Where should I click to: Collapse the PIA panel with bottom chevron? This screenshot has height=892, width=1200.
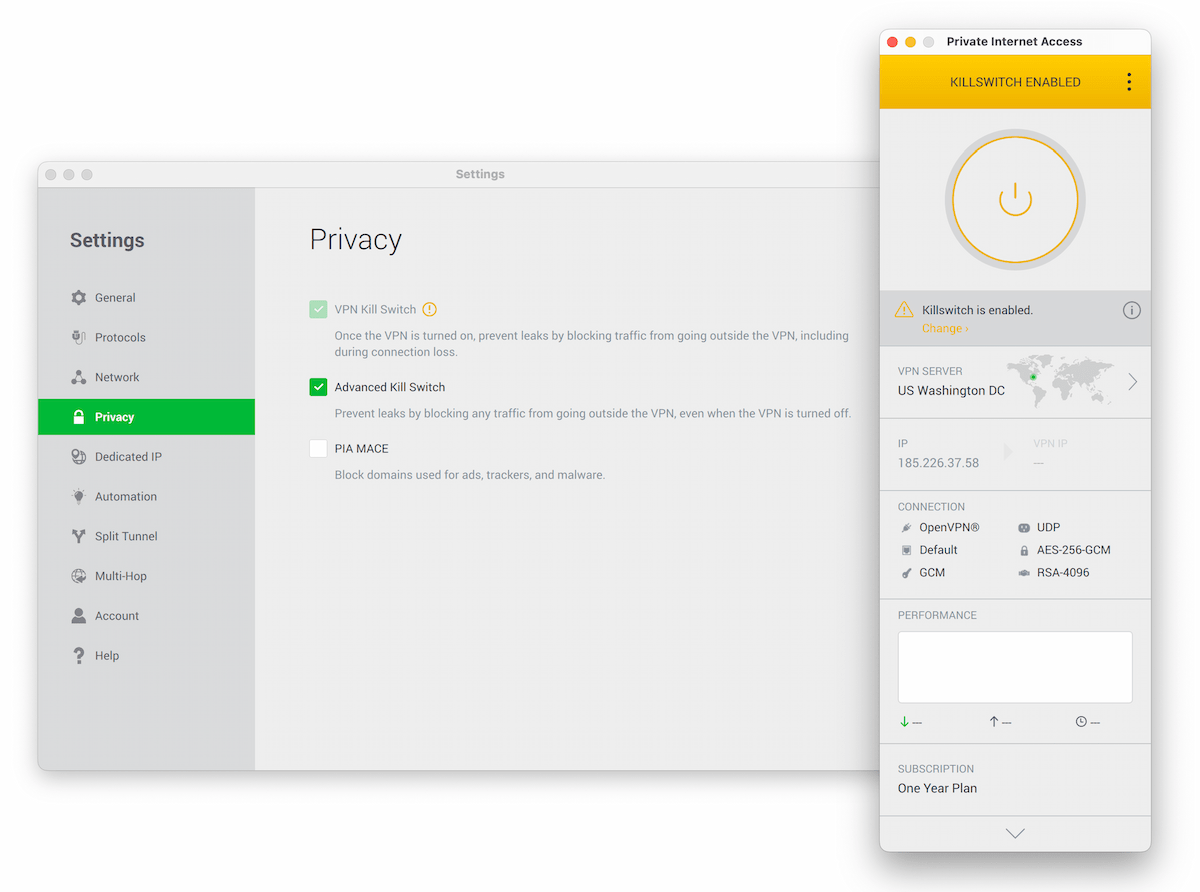pyautogui.click(x=1015, y=833)
